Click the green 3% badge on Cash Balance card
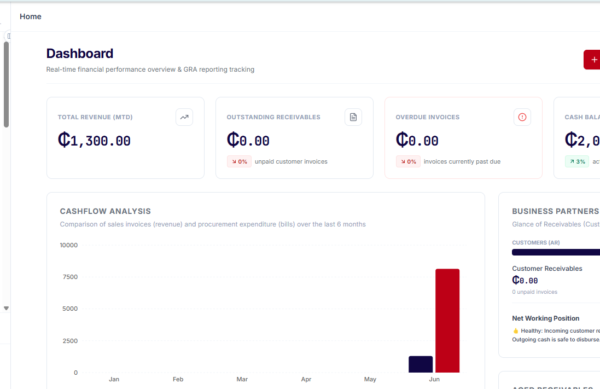 pyautogui.click(x=577, y=161)
